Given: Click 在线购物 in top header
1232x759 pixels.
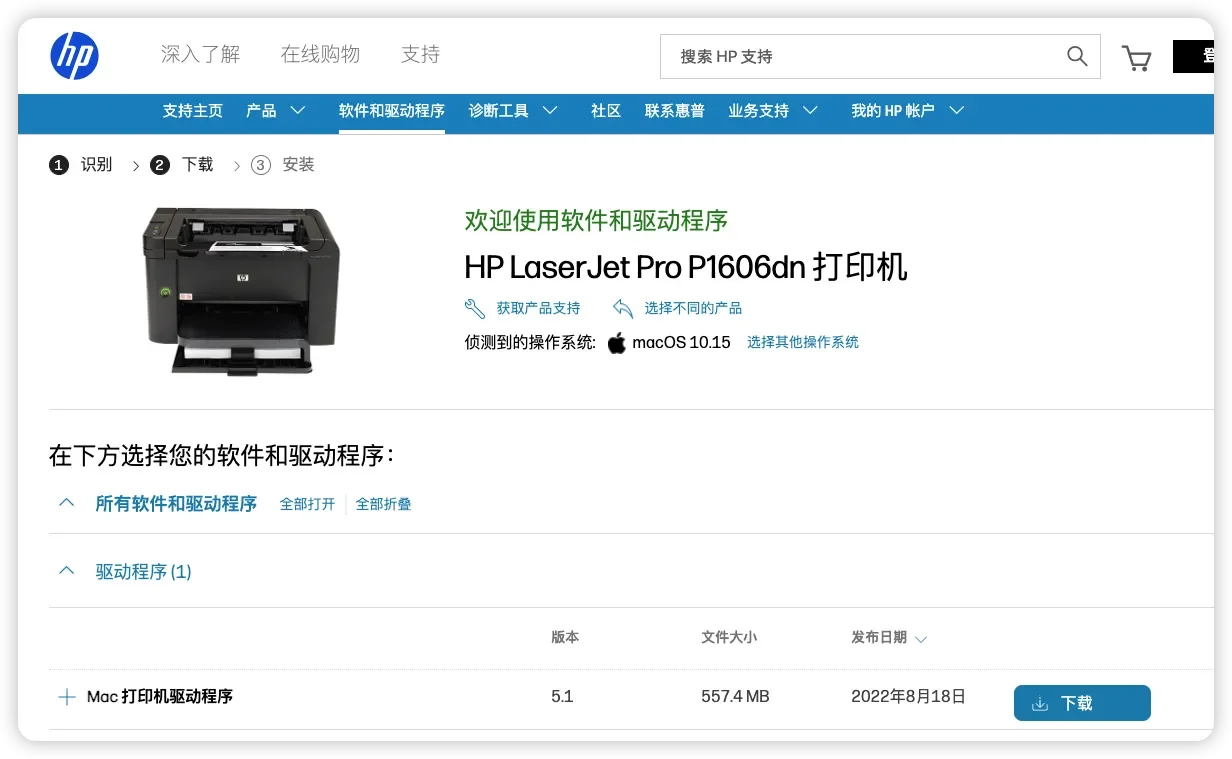Looking at the screenshot, I should click(320, 54).
